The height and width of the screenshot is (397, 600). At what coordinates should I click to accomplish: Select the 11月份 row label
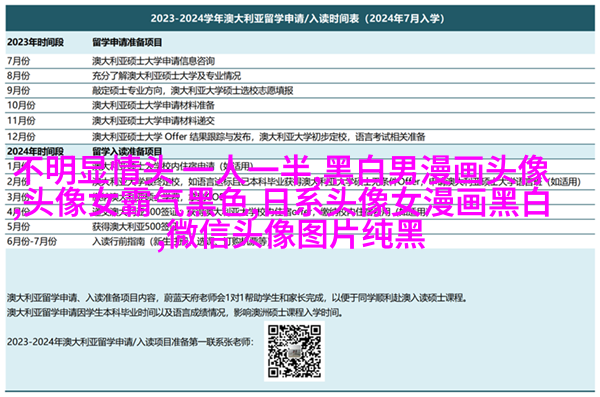pyautogui.click(x=21, y=121)
